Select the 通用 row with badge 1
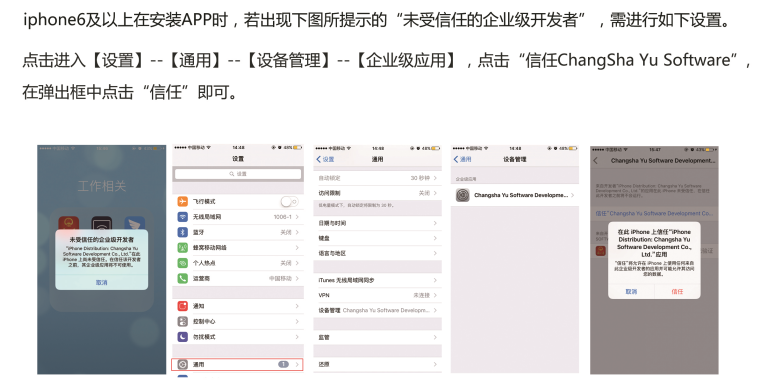The width and height of the screenshot is (761, 385). 238,364
